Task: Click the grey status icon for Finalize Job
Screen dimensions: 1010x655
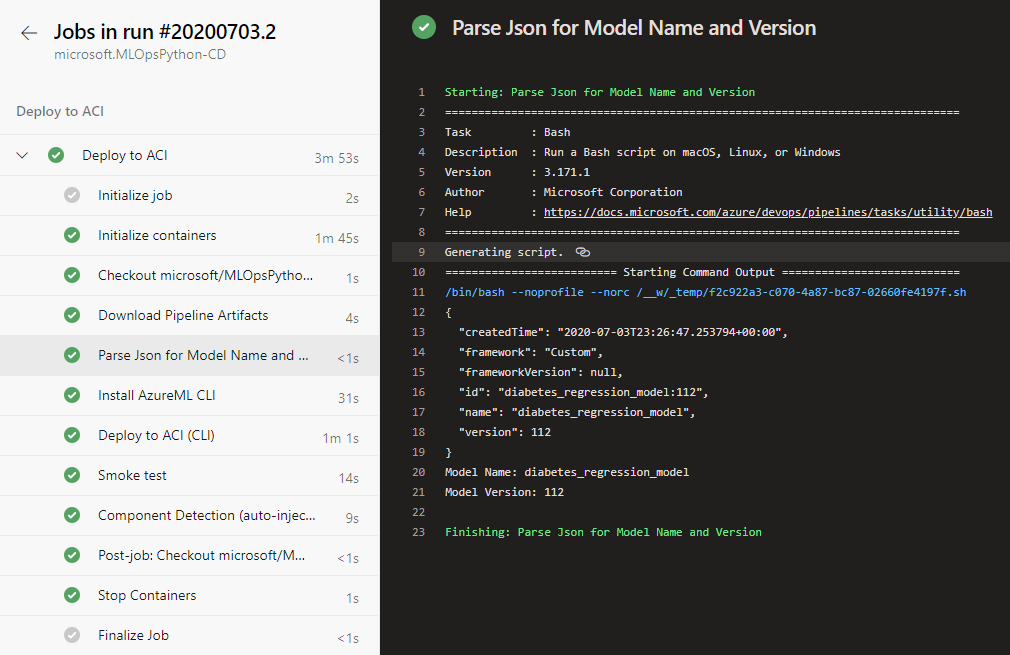Action: 72,635
